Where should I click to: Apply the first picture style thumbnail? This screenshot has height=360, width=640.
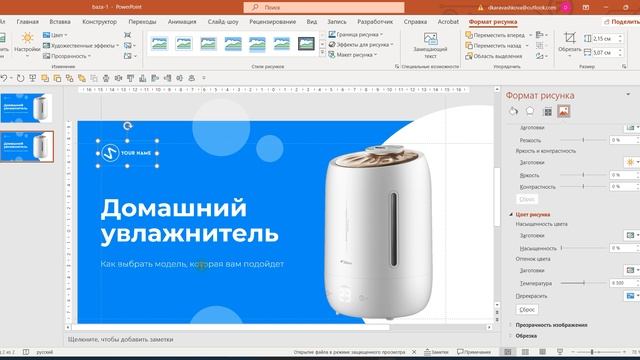point(159,44)
